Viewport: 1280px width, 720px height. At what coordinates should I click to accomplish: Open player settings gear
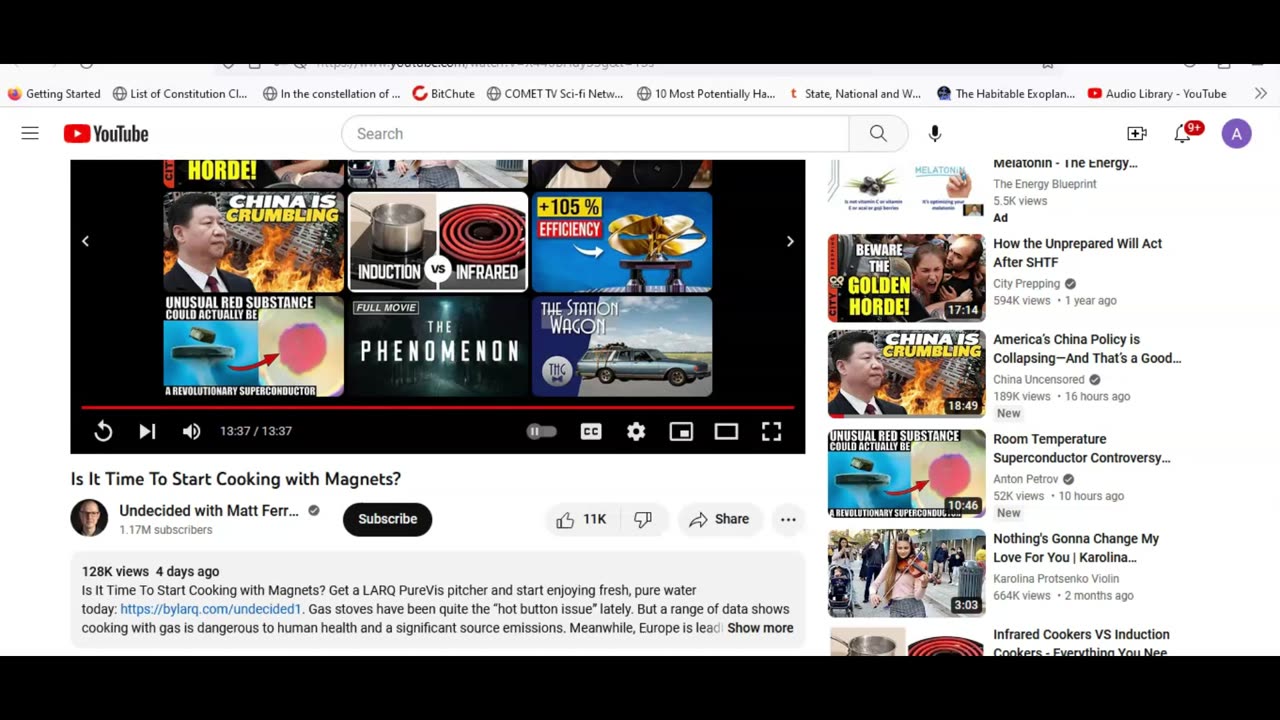[636, 431]
